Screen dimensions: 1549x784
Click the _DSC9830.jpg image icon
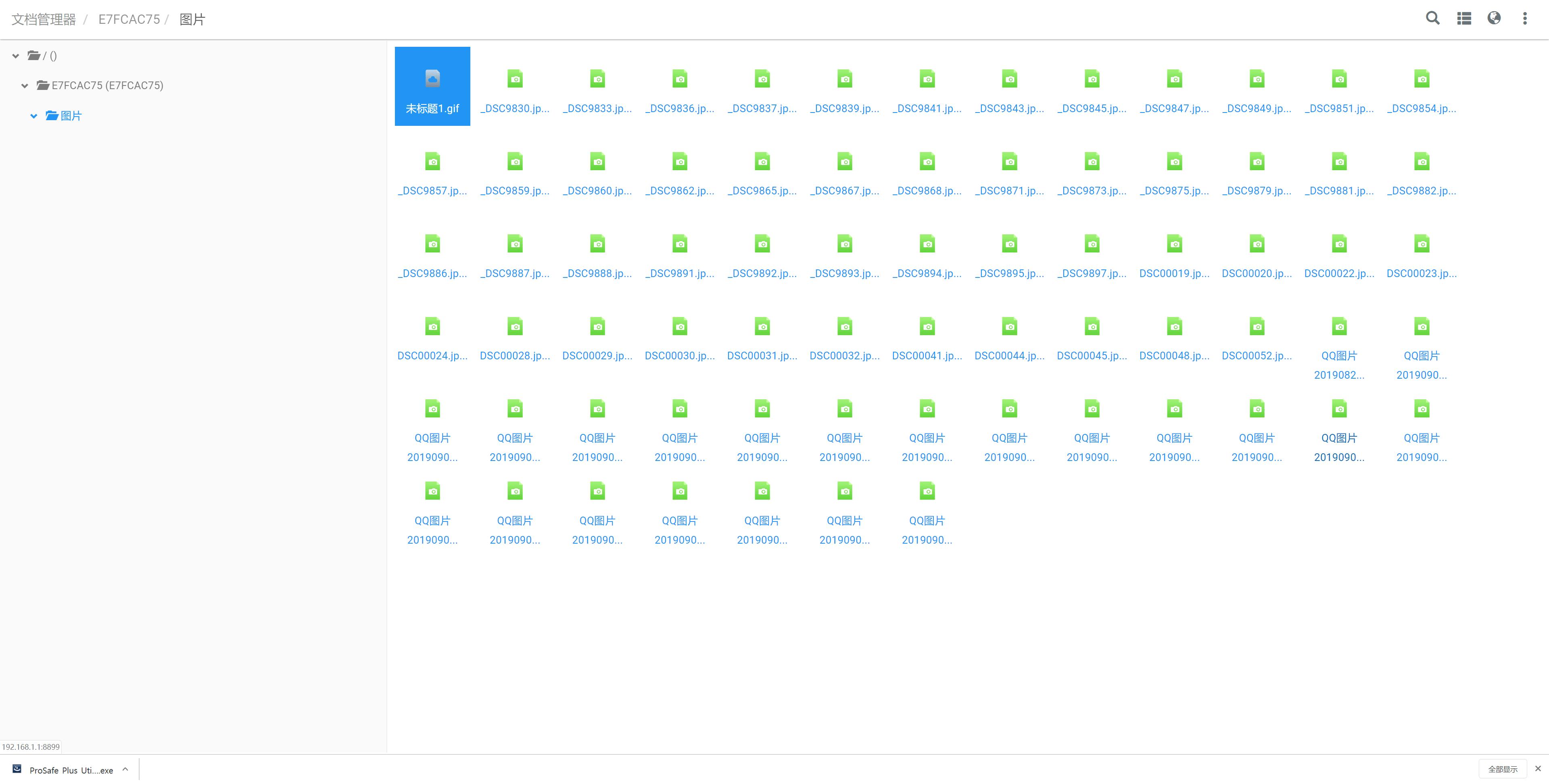click(x=515, y=79)
